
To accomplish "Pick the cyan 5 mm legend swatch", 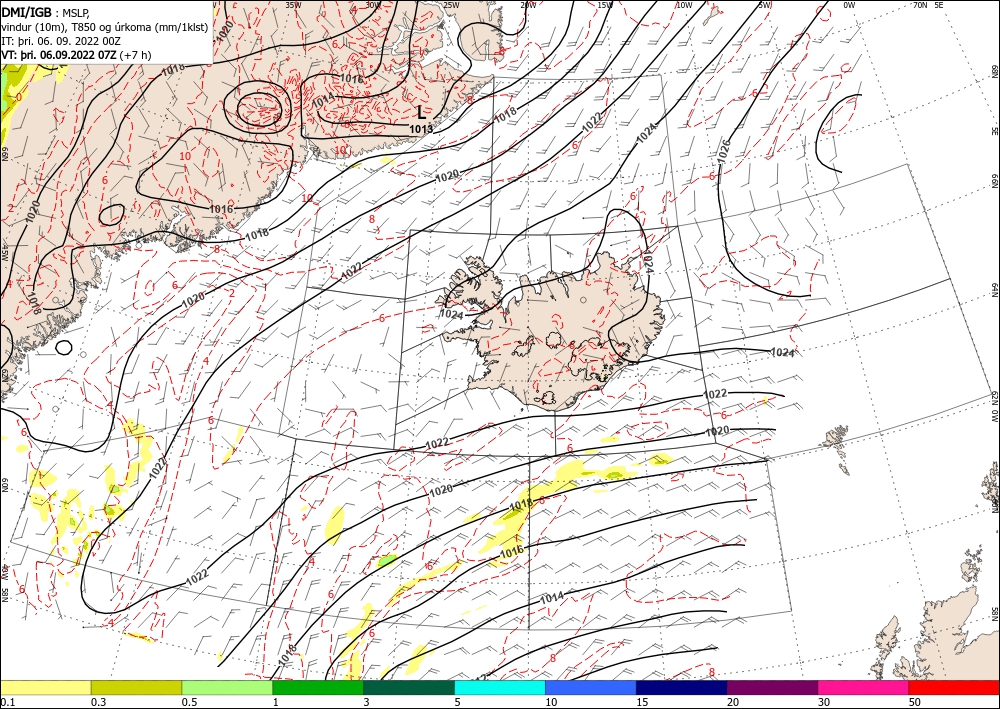I will pyautogui.click(x=500, y=687).
